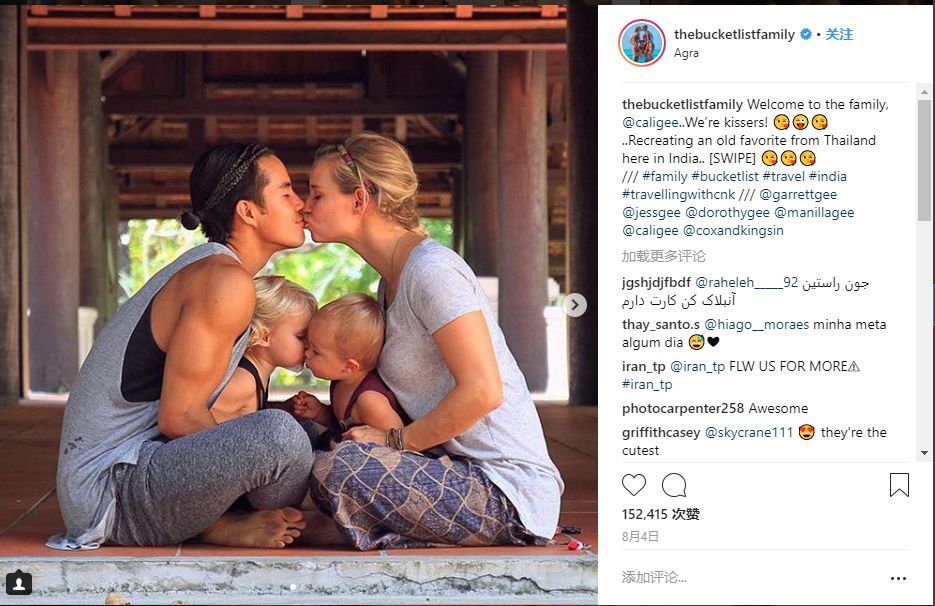This screenshot has width=935, height=606.
Task: Open the #travellingwithcnk hashtag
Action: click(x=679, y=194)
